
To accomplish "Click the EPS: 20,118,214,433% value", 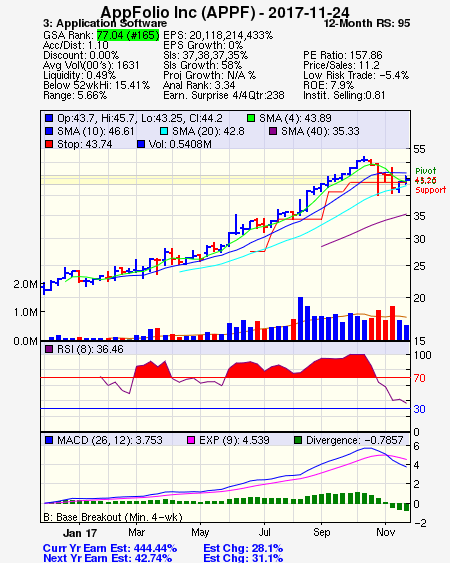I will click(x=218, y=35).
